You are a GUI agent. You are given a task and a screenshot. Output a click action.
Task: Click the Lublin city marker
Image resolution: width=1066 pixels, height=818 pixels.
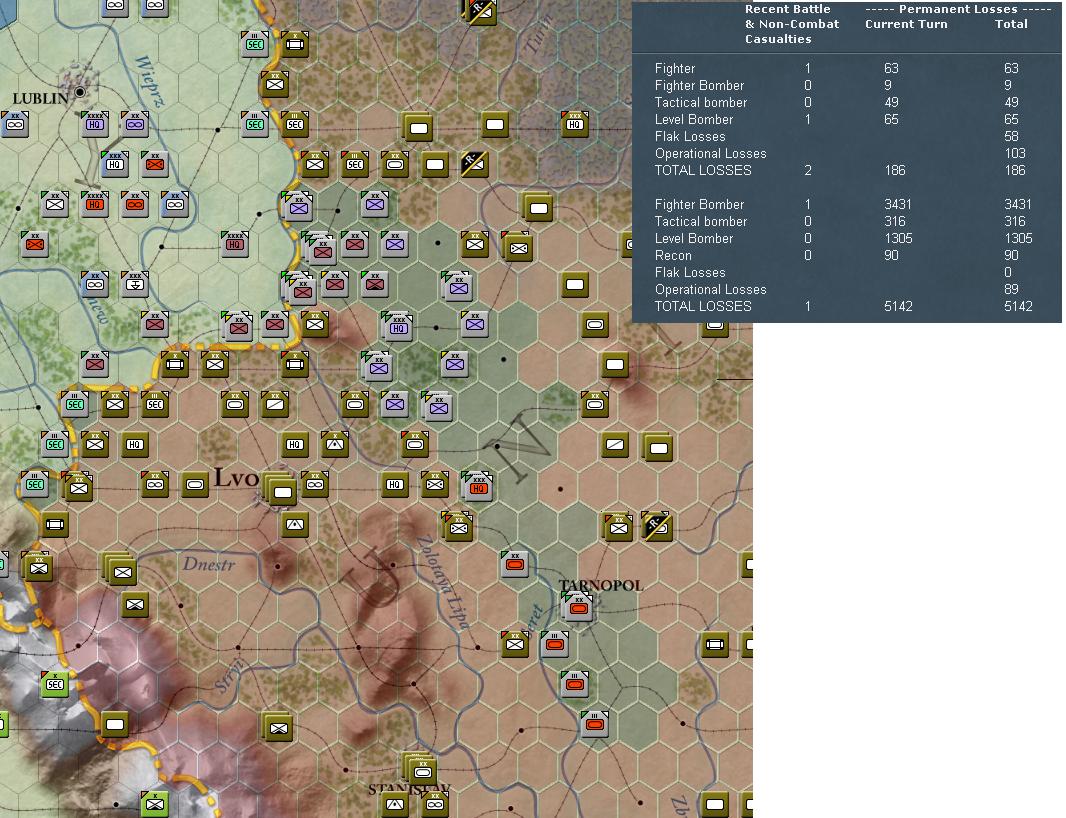(x=80, y=91)
